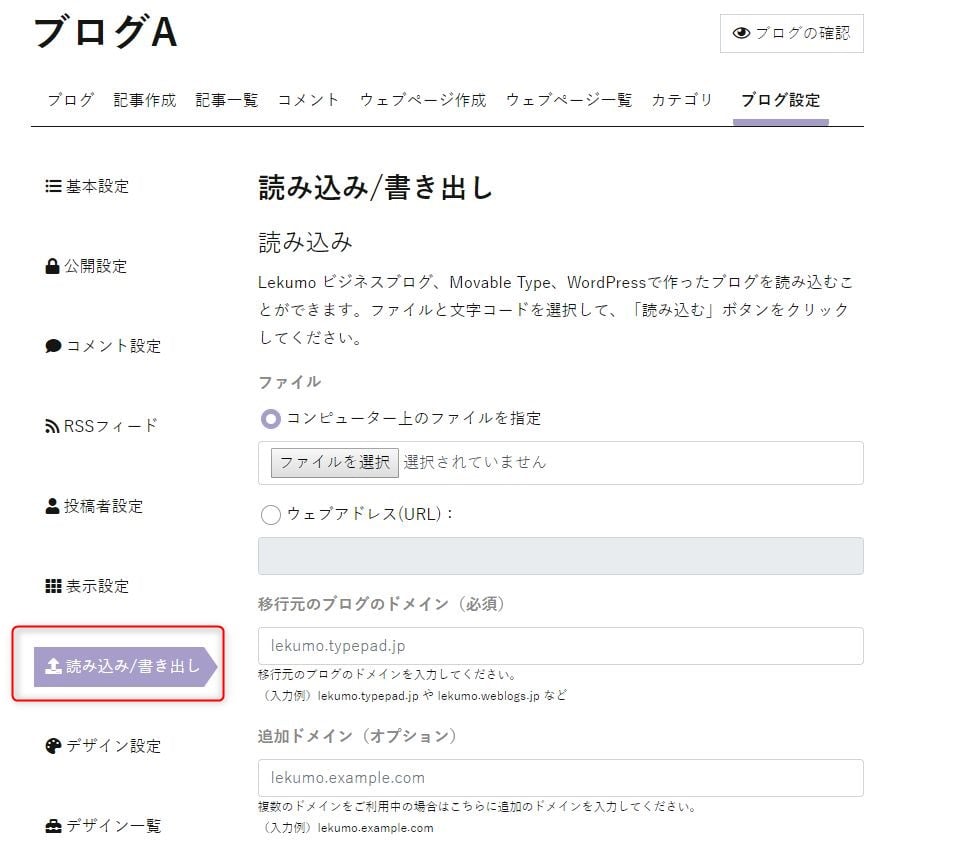Click the upload icon on 読み込み/書き出し
The width and height of the screenshot is (958, 853).
coord(54,666)
